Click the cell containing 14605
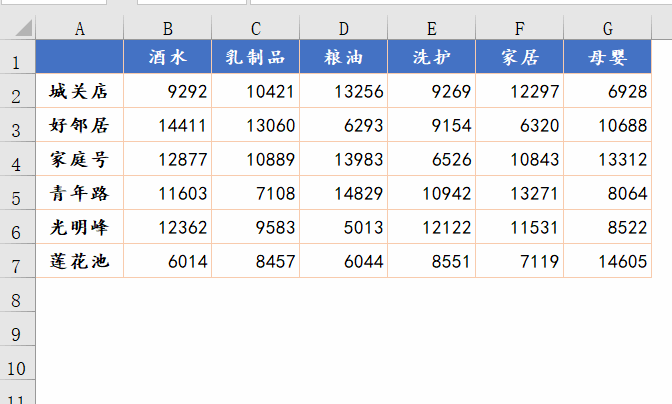672x404 pixels. tap(607, 262)
